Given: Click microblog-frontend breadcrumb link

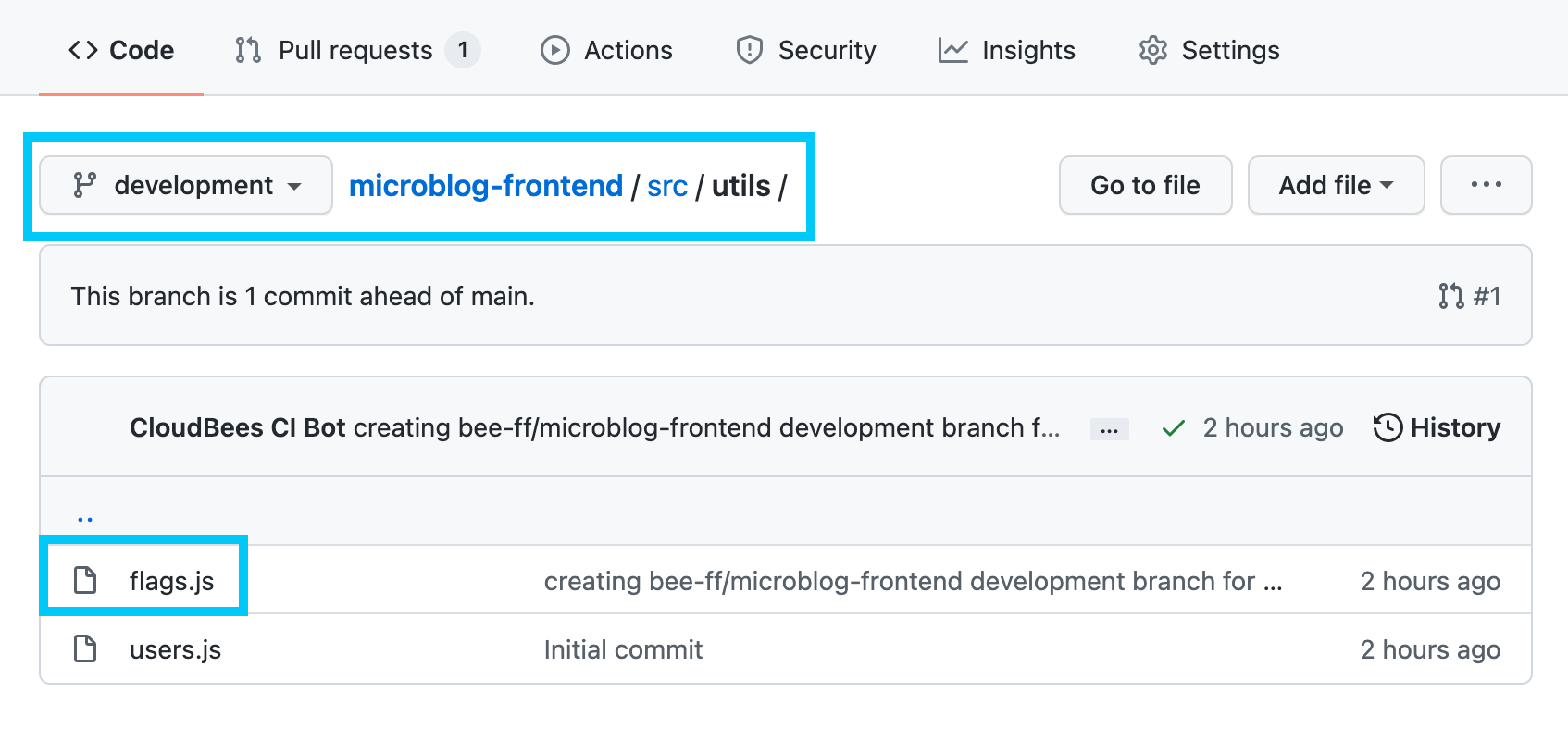Looking at the screenshot, I should click(485, 186).
